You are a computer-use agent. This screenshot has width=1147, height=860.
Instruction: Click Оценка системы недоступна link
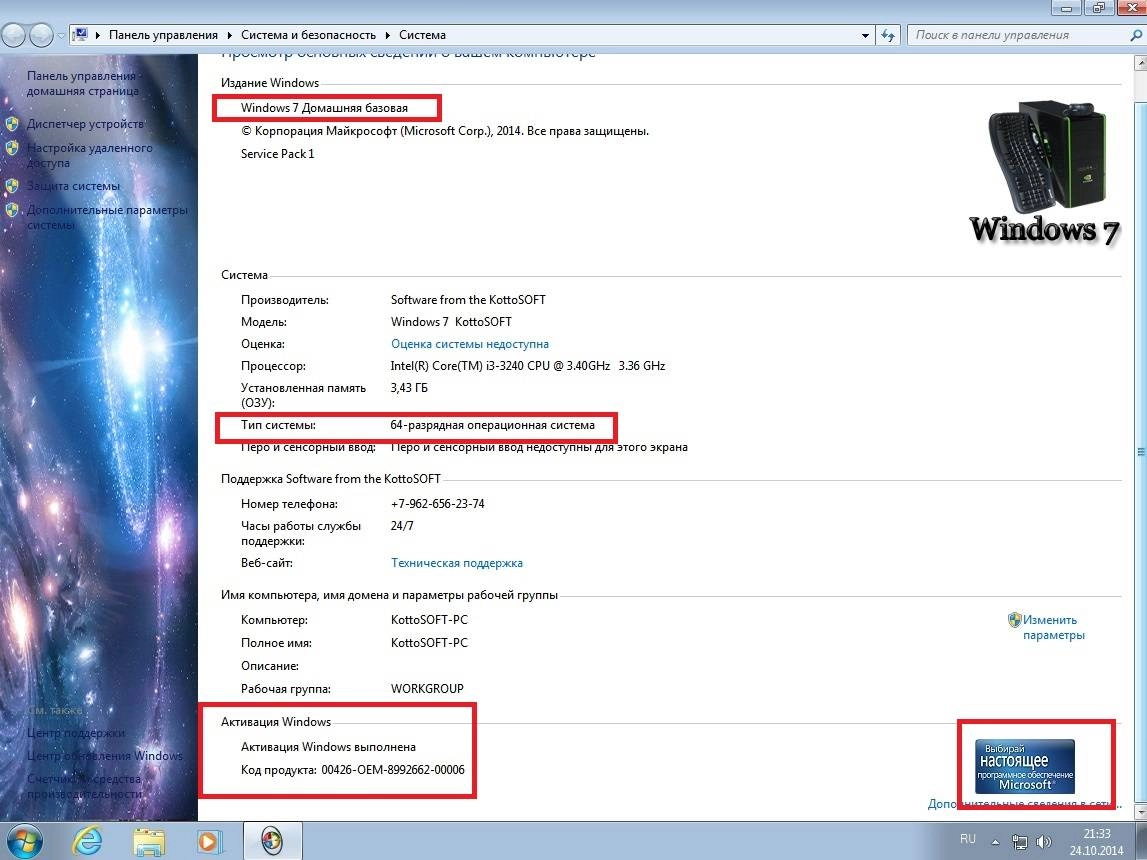tap(470, 344)
